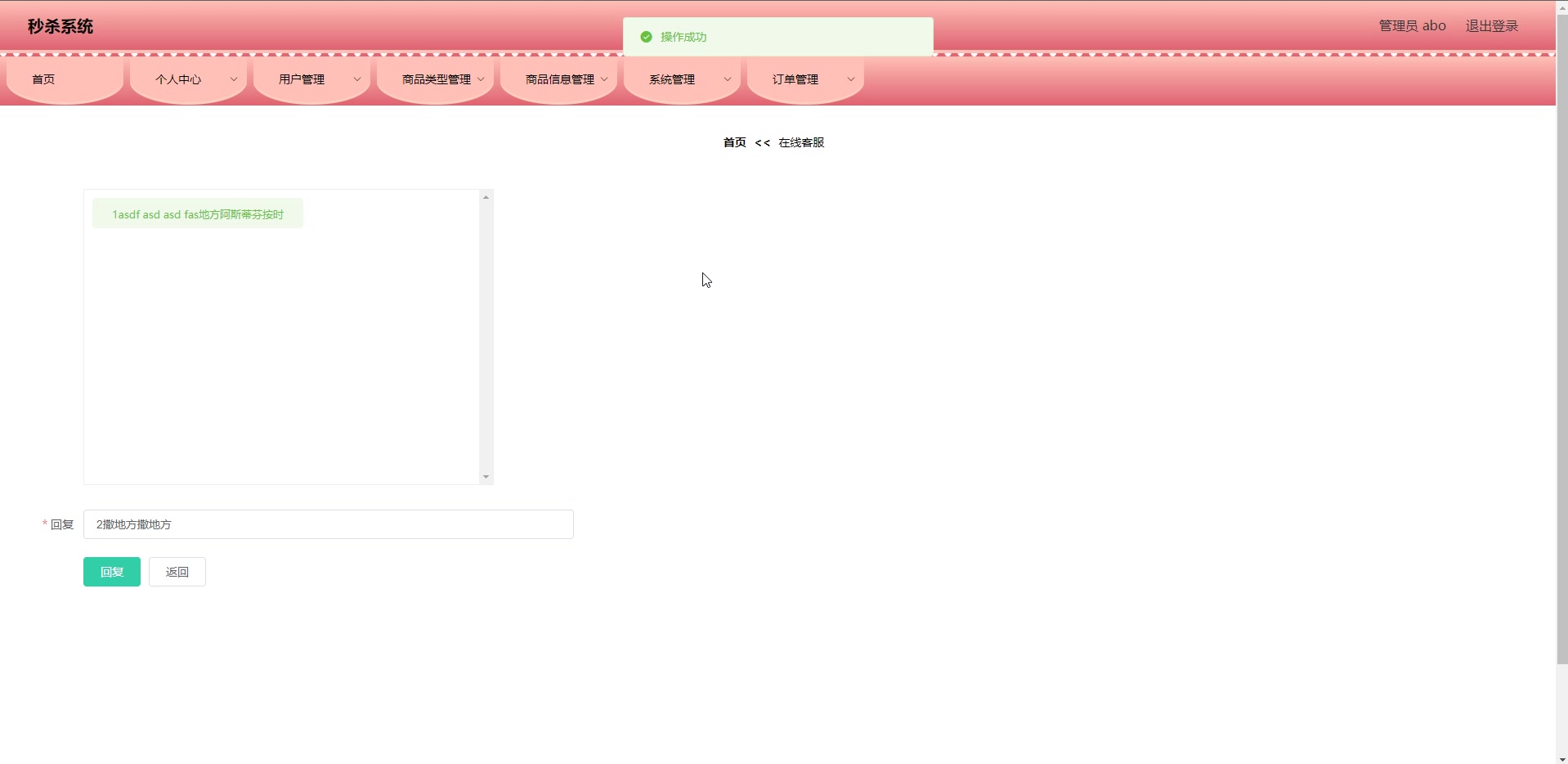
Task: Click 首页 in the breadcrumb trail
Action: tap(733, 142)
